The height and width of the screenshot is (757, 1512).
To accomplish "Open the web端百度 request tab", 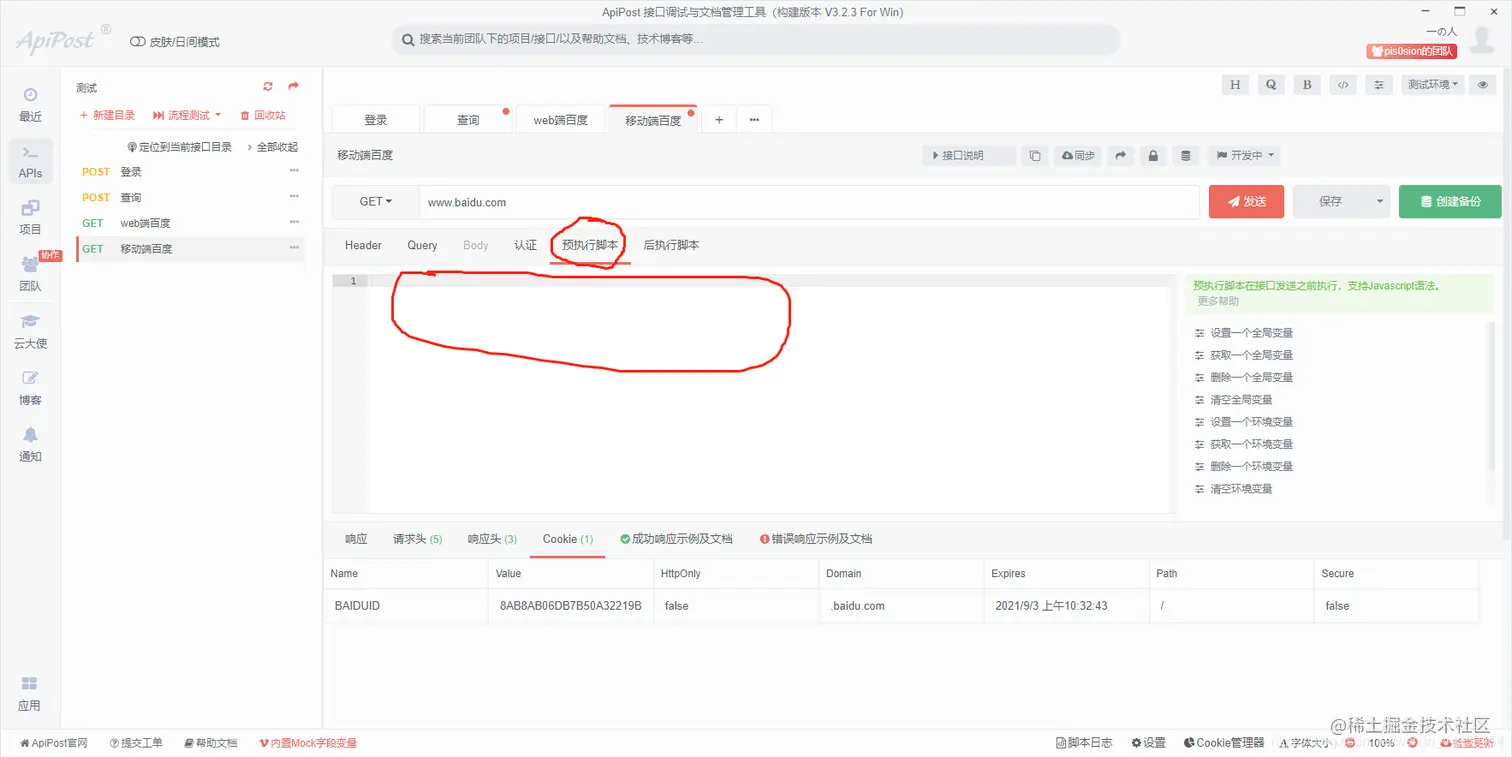I will (561, 120).
